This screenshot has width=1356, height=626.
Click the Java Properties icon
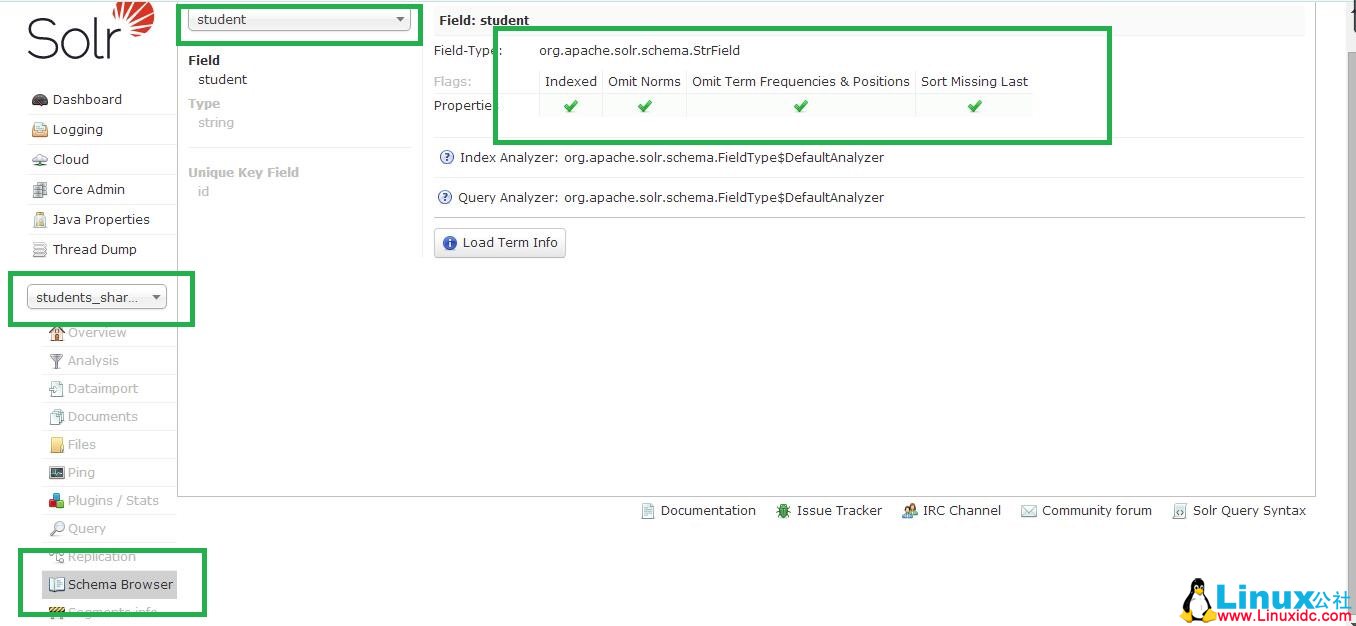tap(40, 220)
